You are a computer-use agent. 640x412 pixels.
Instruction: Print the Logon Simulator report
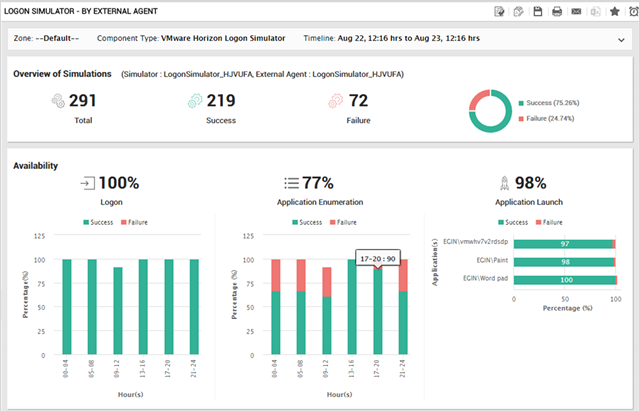point(557,11)
